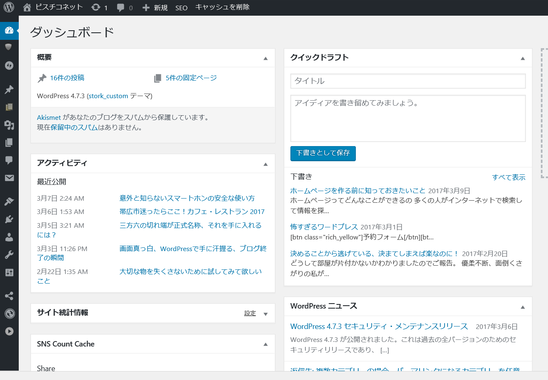The height and width of the screenshot is (380, 548).
Task: Open the Settings sidebar icon
Action: tap(9, 272)
